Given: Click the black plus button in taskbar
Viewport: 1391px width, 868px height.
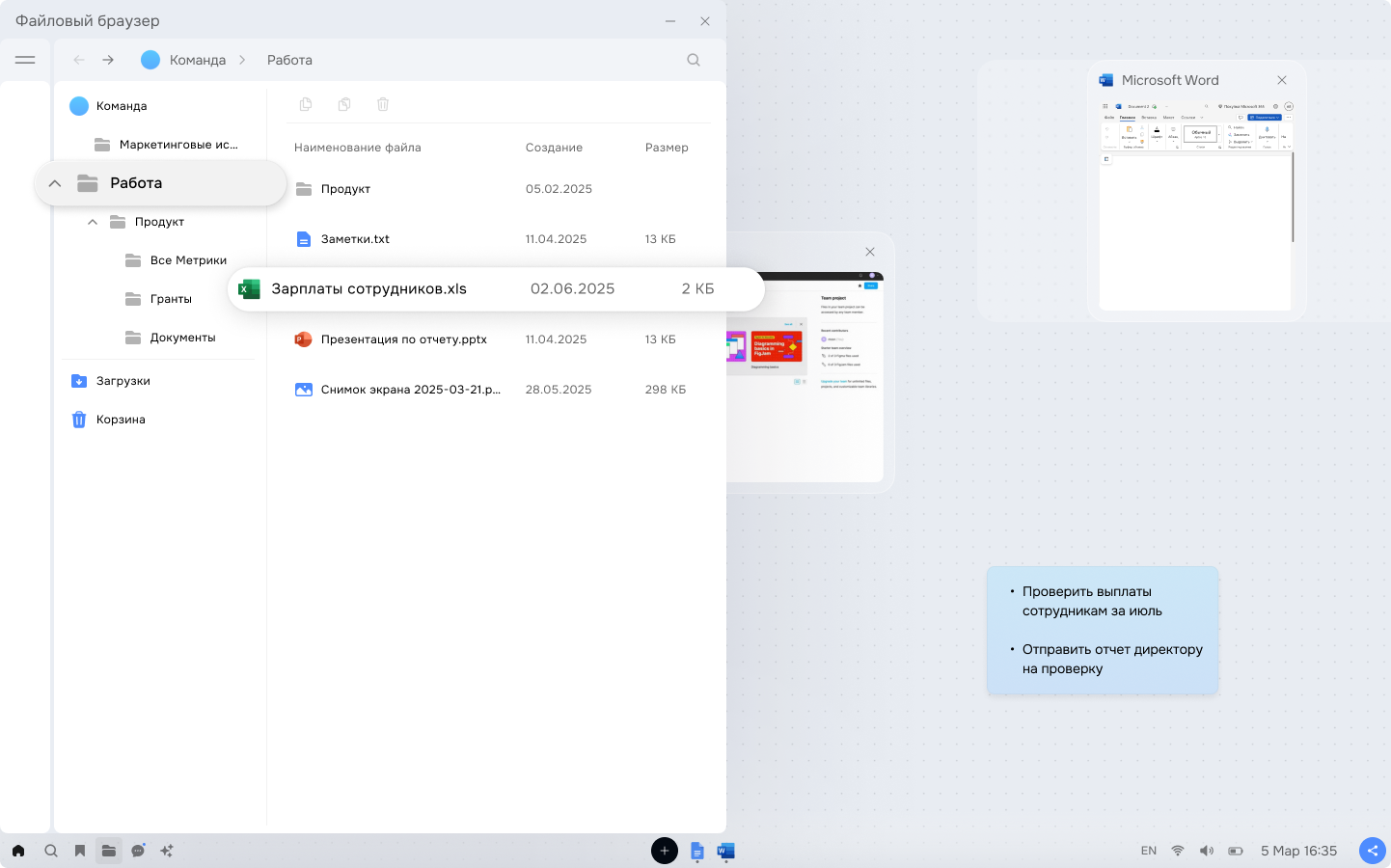Looking at the screenshot, I should point(665,851).
